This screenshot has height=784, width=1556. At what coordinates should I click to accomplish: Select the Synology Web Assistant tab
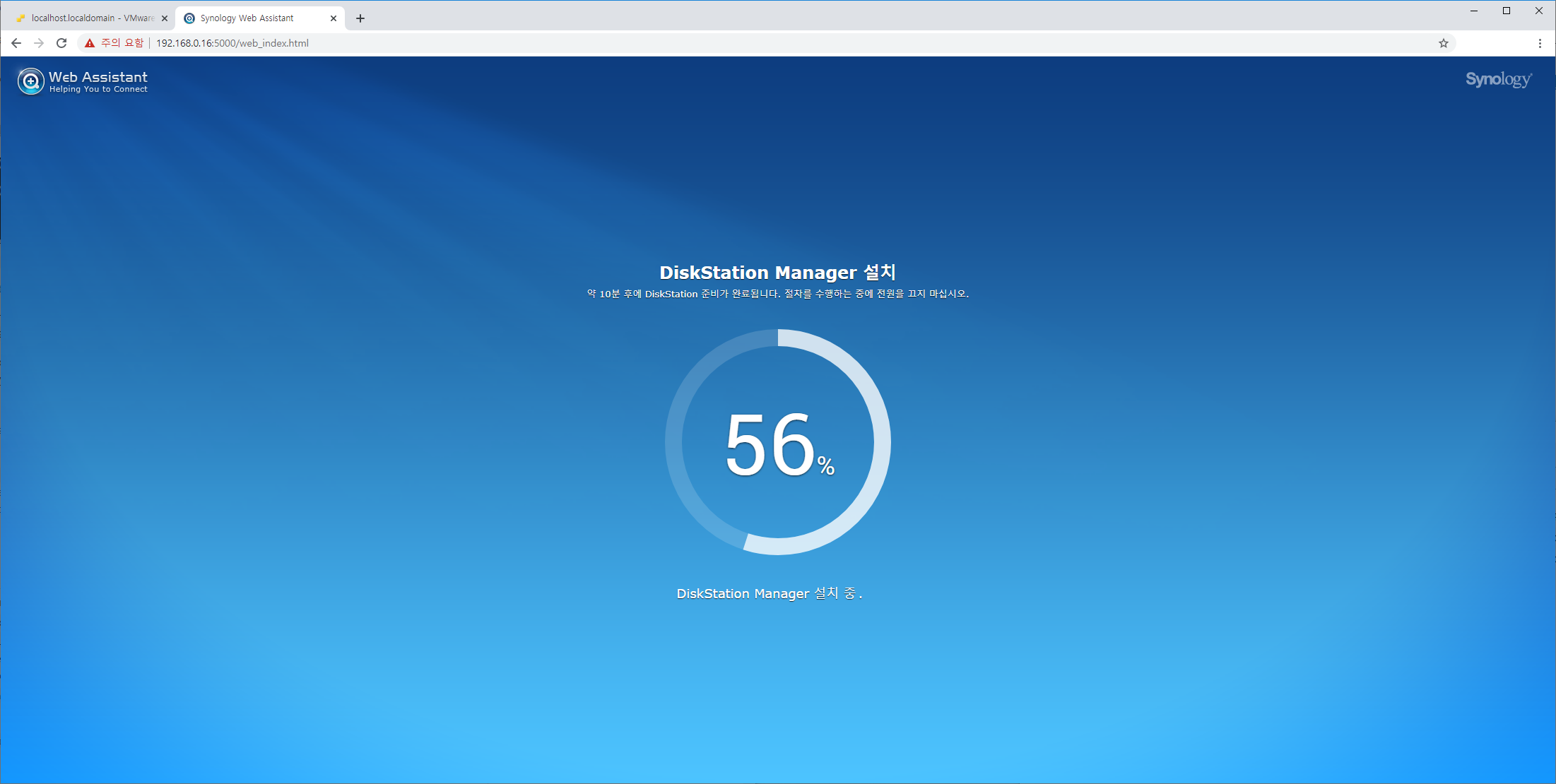tap(247, 18)
